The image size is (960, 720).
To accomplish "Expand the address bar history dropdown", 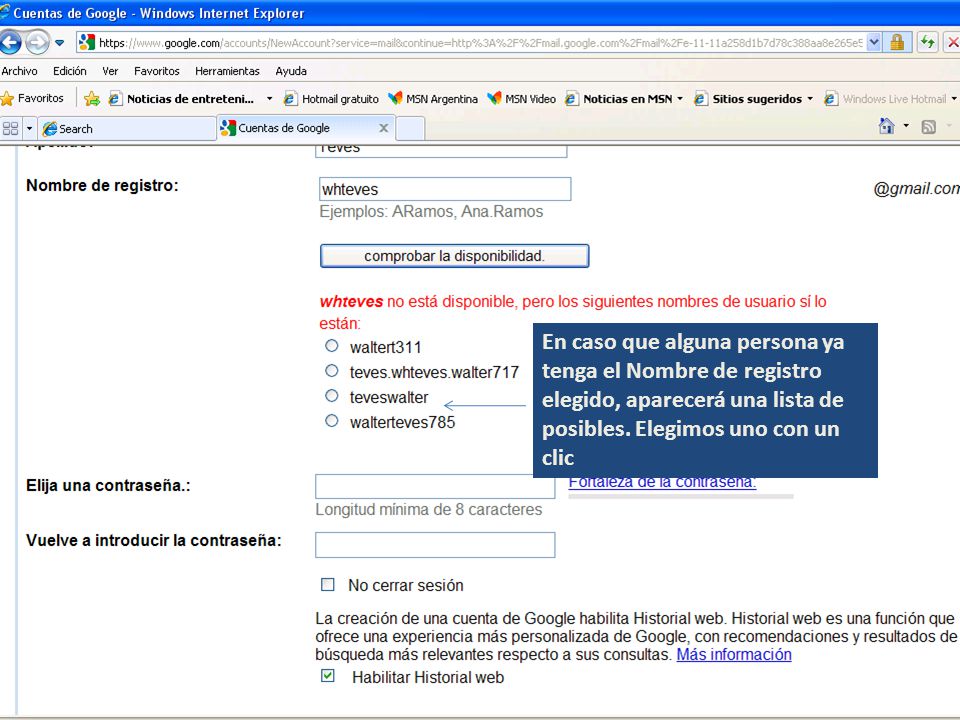I will point(874,42).
